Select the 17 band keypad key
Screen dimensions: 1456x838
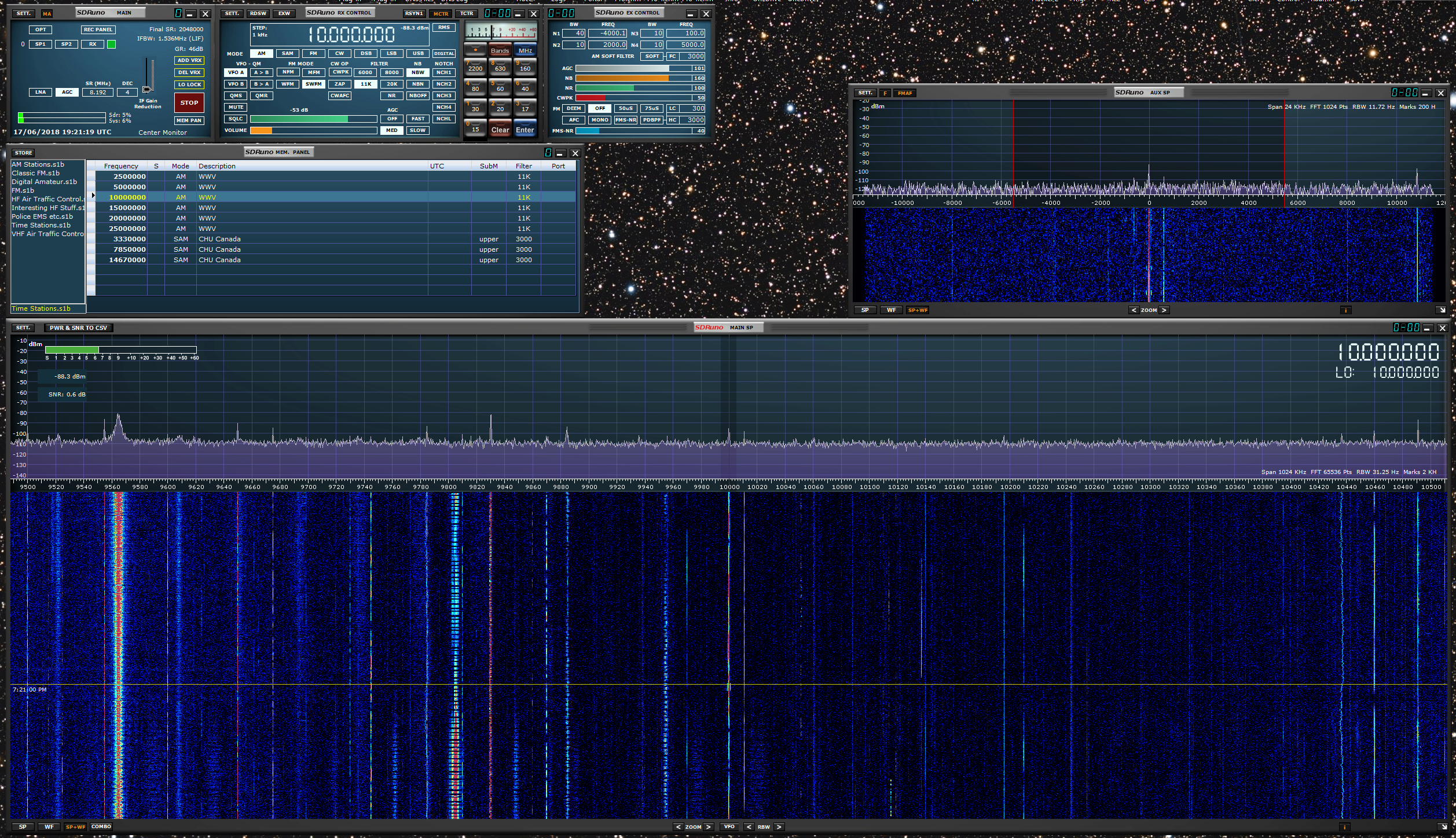click(x=525, y=108)
